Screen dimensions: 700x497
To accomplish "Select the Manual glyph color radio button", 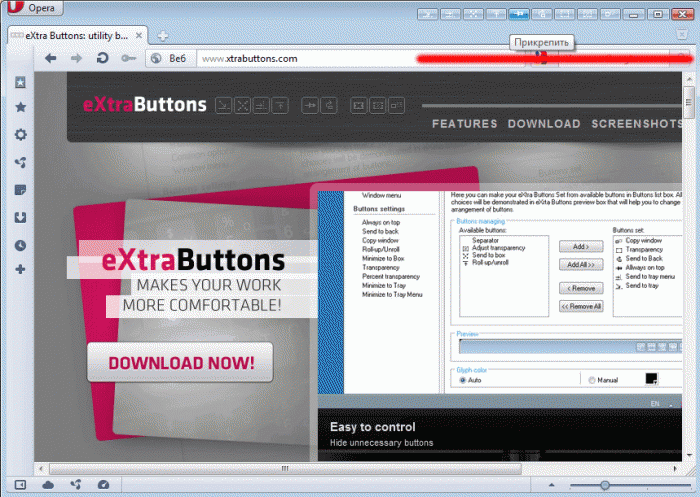I will 592,380.
